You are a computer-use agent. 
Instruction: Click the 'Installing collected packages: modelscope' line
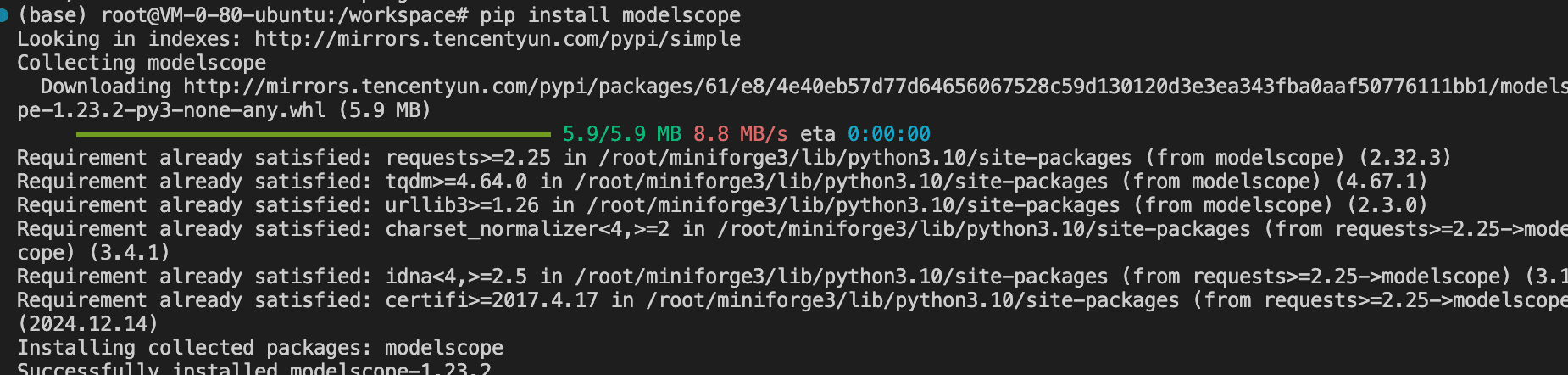click(x=260, y=348)
